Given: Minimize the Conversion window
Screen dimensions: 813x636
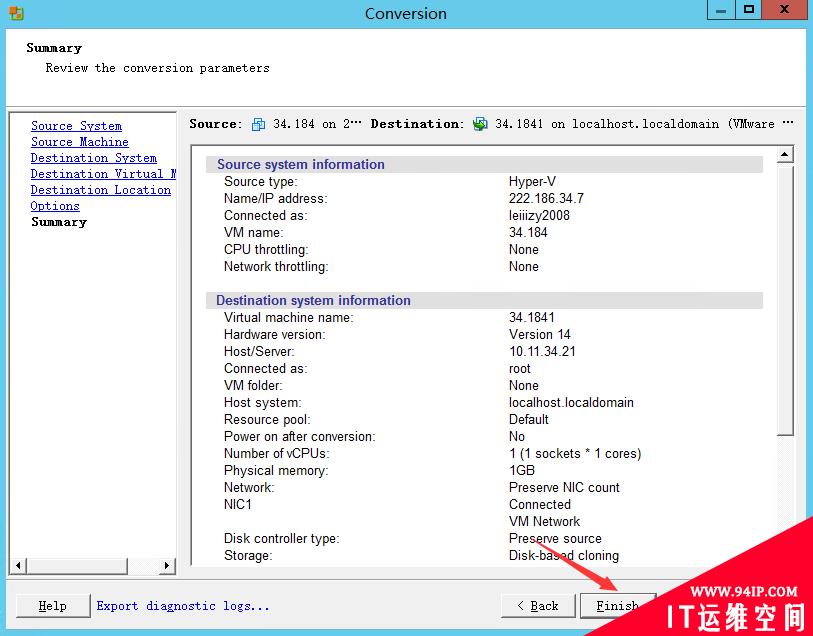Looking at the screenshot, I should 721,10.
